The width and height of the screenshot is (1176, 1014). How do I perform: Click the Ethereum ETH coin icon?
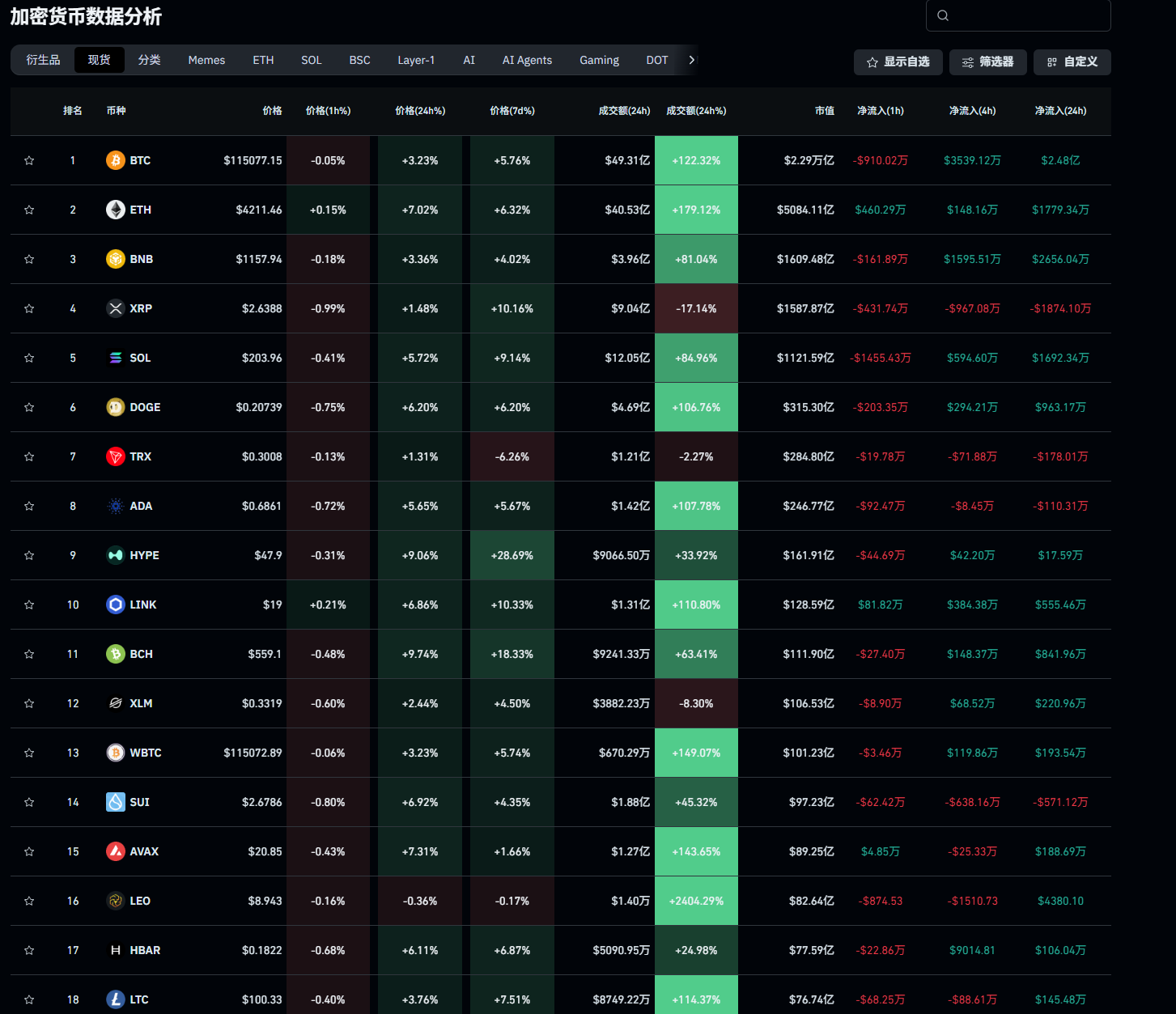116,210
